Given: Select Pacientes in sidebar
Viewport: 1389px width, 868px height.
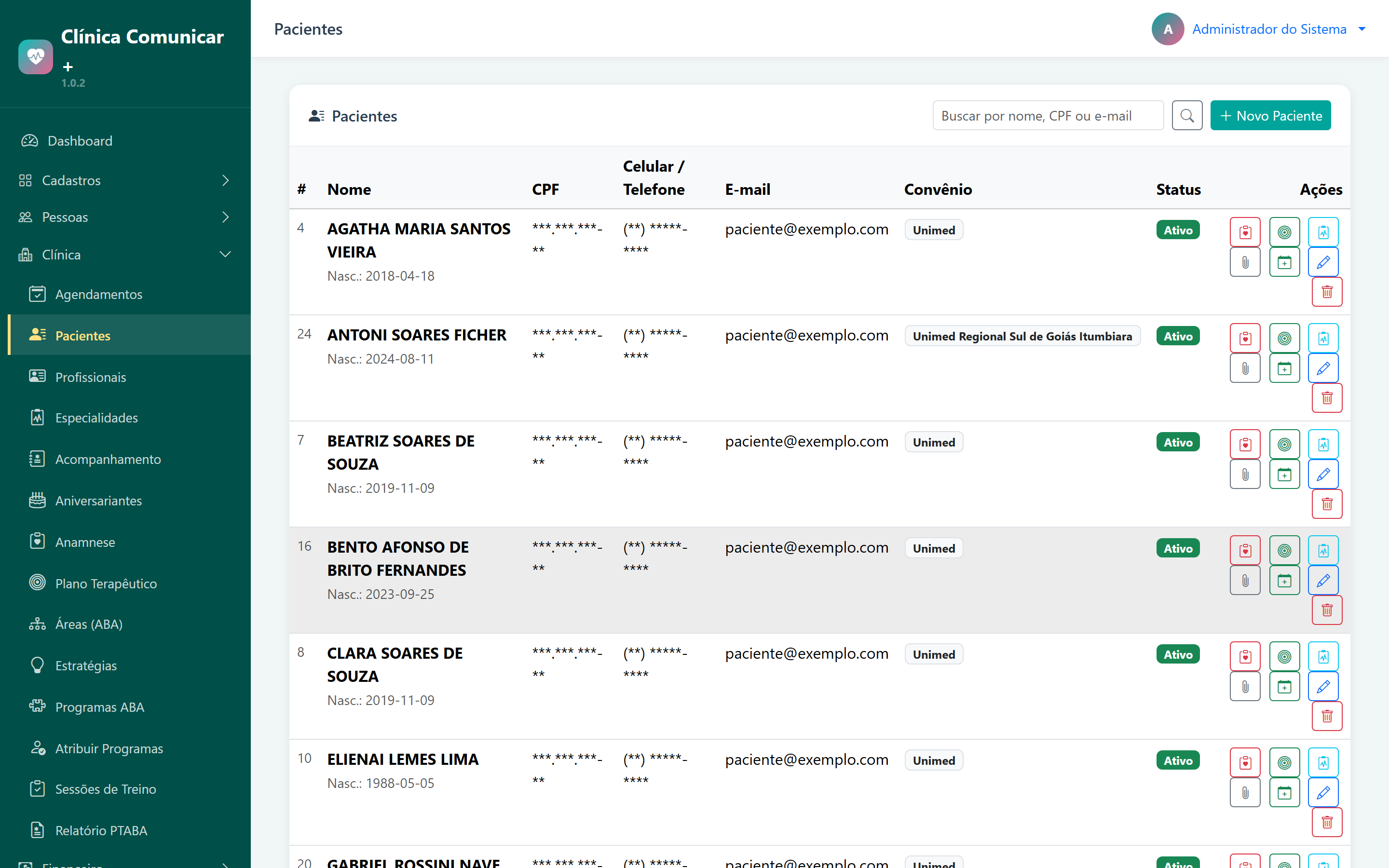Looking at the screenshot, I should point(129,335).
